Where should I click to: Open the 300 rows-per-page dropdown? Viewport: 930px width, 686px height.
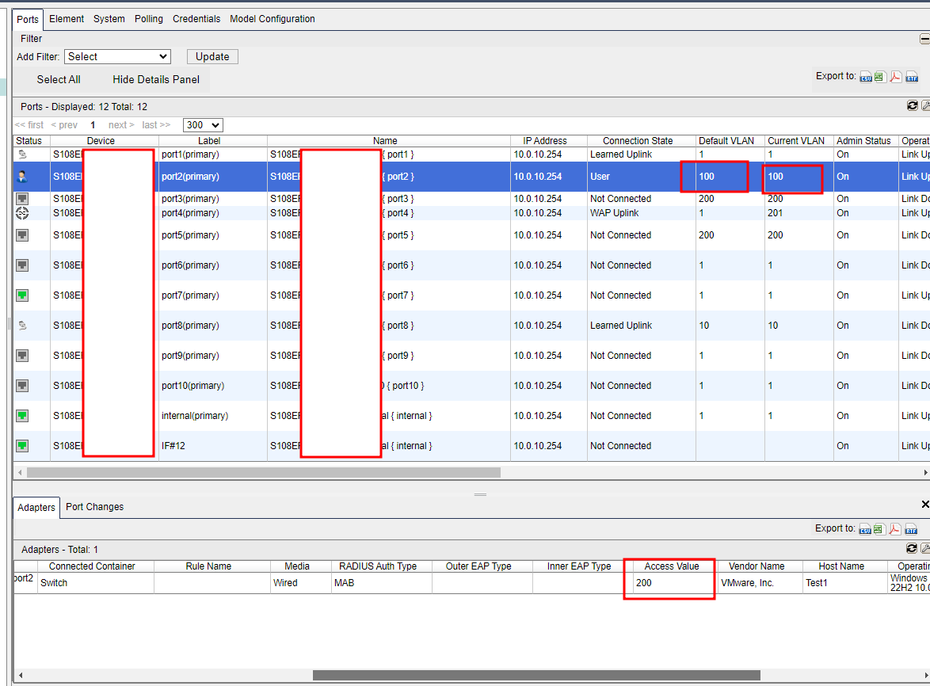(202, 125)
